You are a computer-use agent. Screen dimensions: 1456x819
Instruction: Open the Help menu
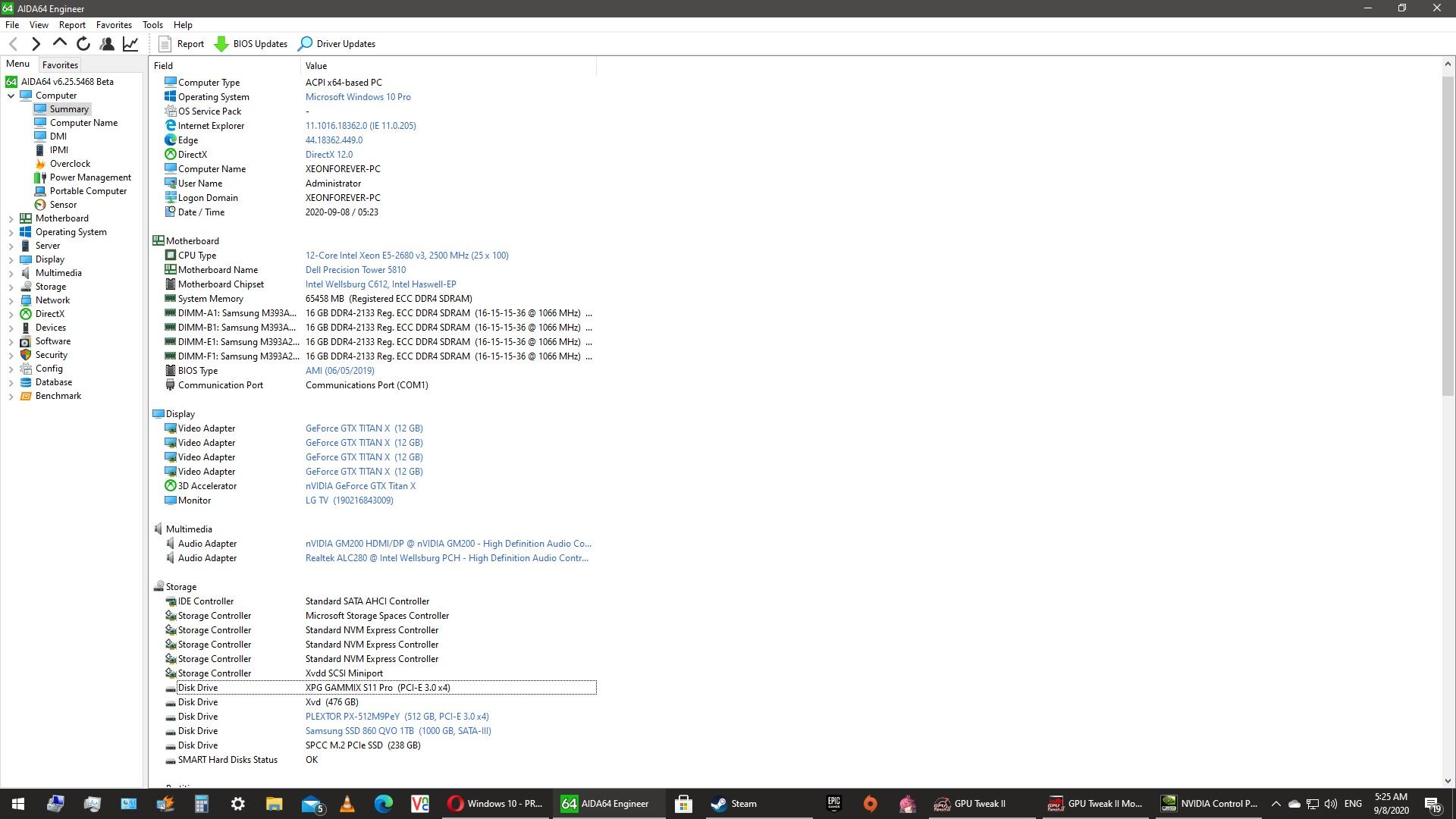point(183,24)
